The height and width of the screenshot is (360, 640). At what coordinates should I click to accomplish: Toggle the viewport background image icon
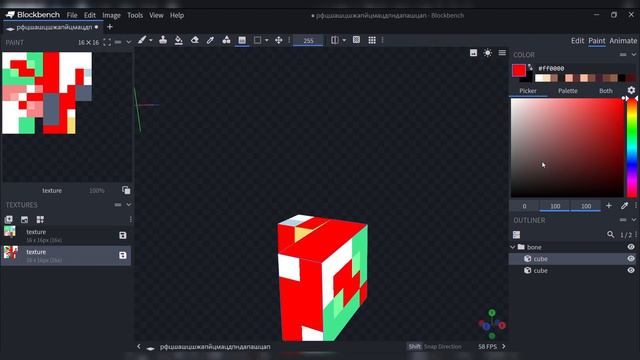pos(473,53)
